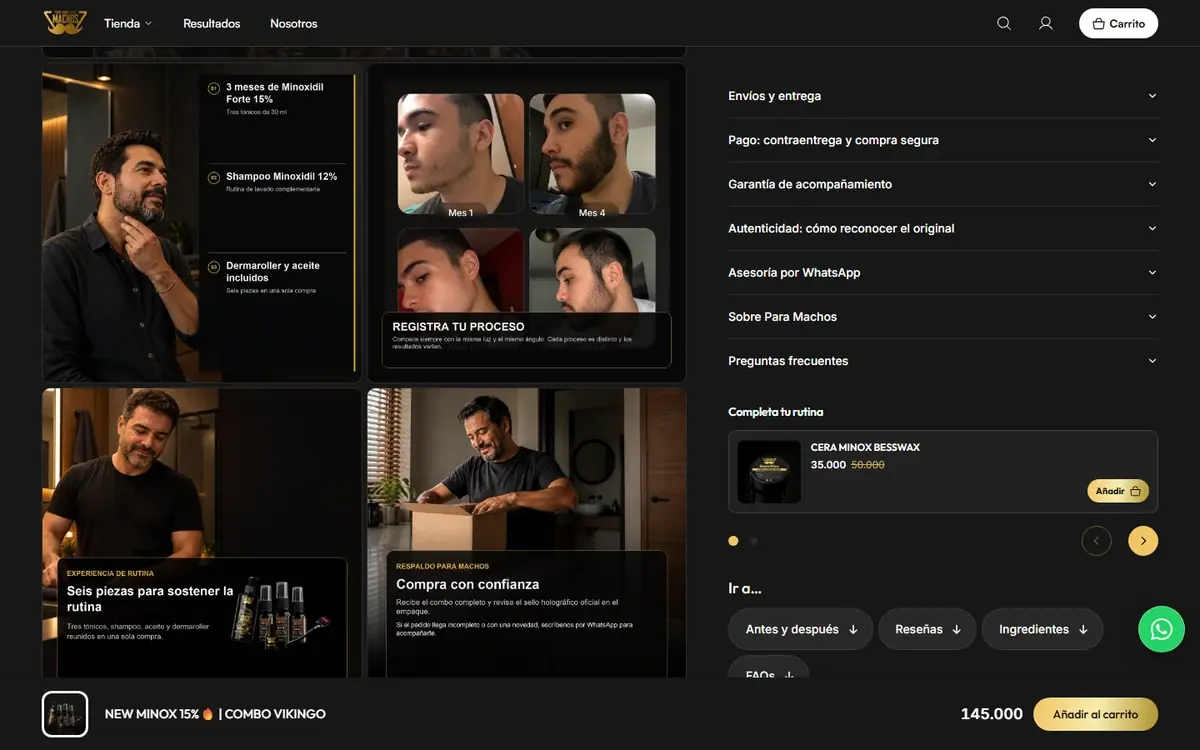Open the Mes 1 before photo
Screen dimensions: 1200x750
[x=461, y=154]
